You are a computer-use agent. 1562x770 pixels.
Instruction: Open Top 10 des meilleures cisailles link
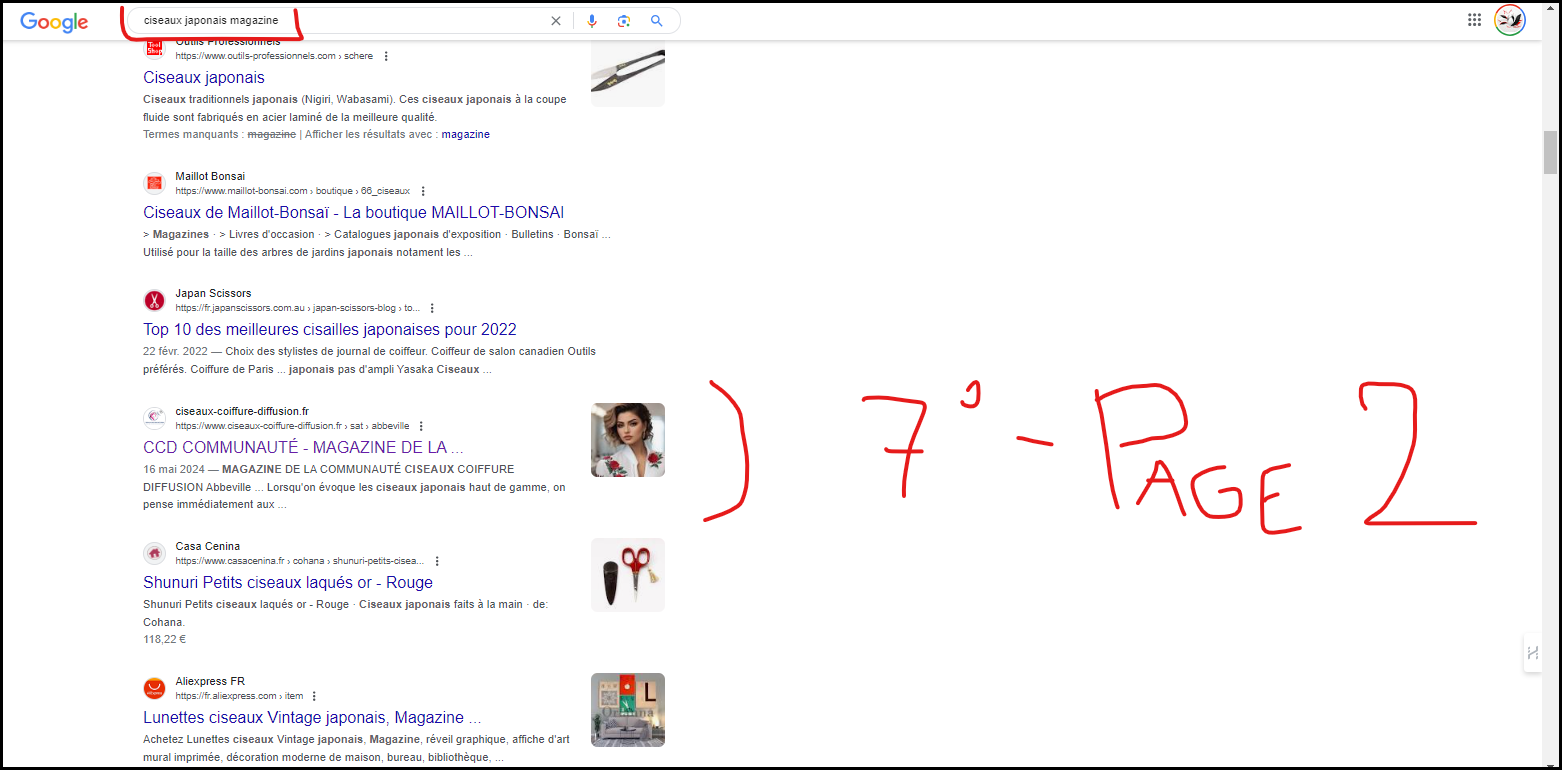point(330,330)
